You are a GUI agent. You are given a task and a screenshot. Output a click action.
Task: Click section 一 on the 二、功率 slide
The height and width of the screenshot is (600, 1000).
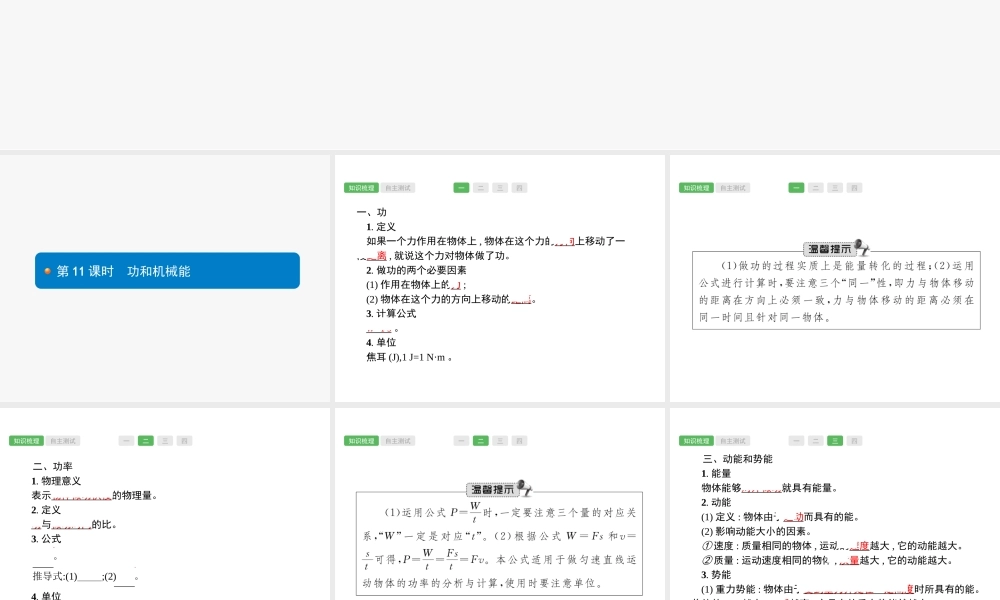click(x=126, y=441)
